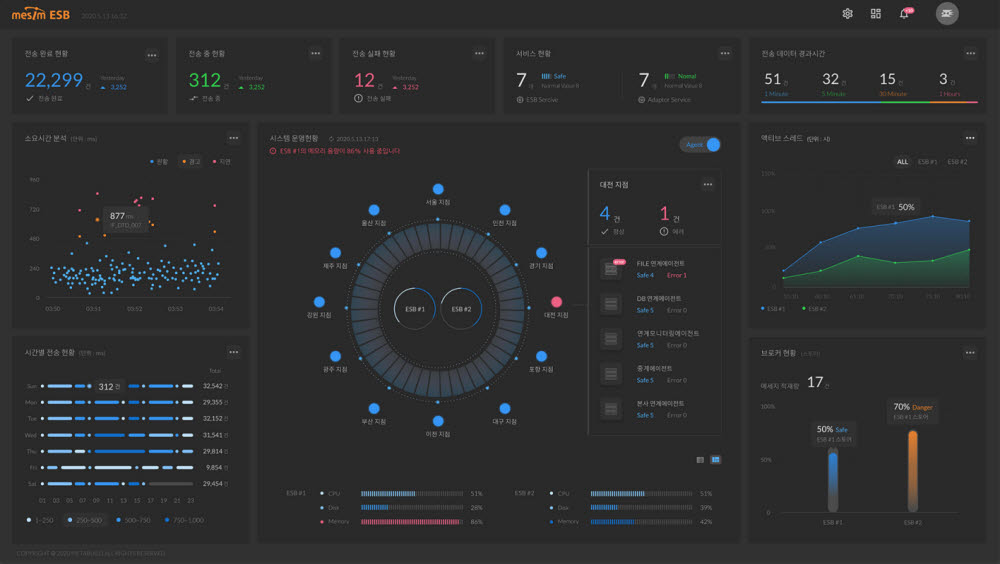Image resolution: width=1000 pixels, height=564 pixels.
Task: Select the ESB #1 tab in active threads
Action: pyautogui.click(x=927, y=162)
